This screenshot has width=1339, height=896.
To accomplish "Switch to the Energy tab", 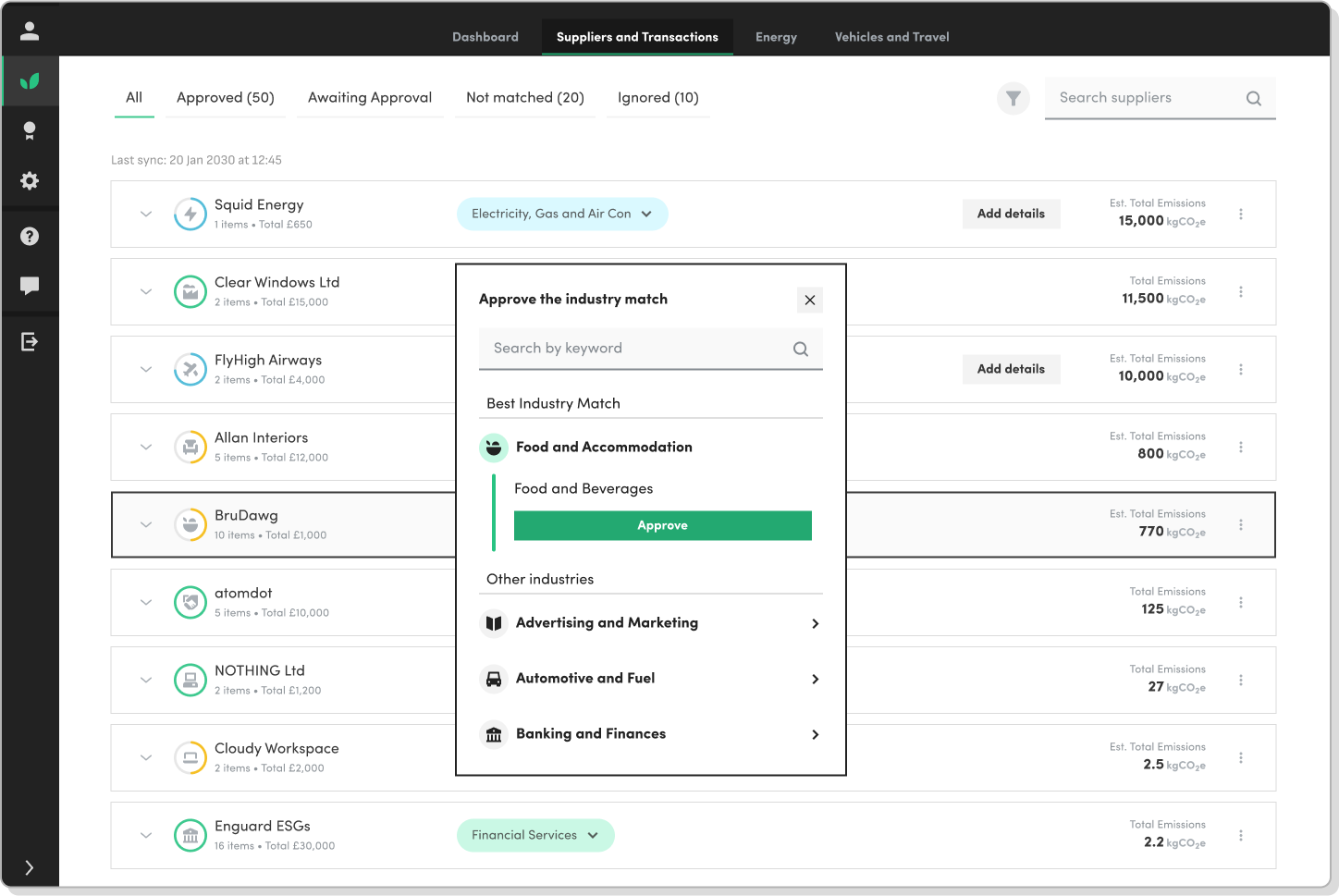I will click(776, 37).
